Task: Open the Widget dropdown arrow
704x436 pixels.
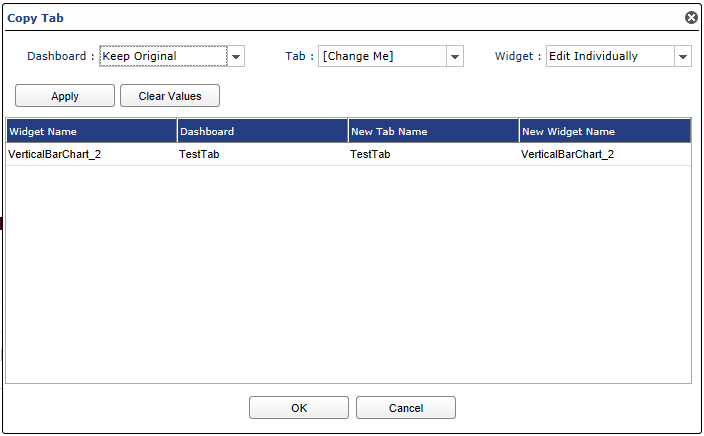Action: [683, 57]
